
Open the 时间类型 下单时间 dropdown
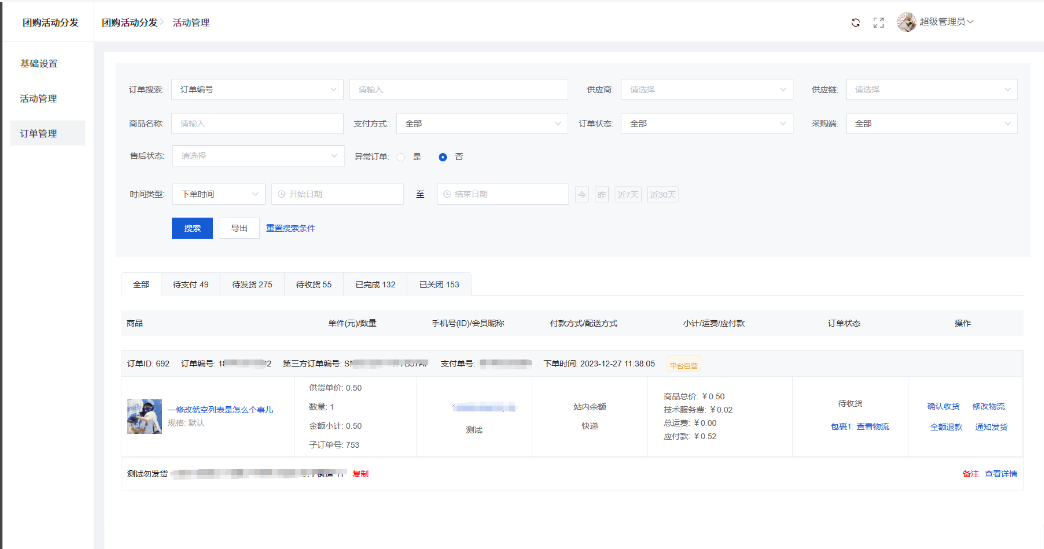218,194
